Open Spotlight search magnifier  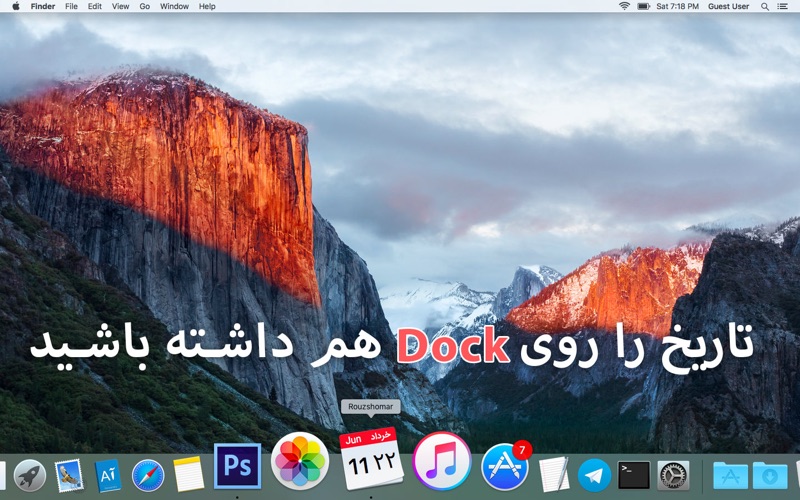[x=765, y=7]
